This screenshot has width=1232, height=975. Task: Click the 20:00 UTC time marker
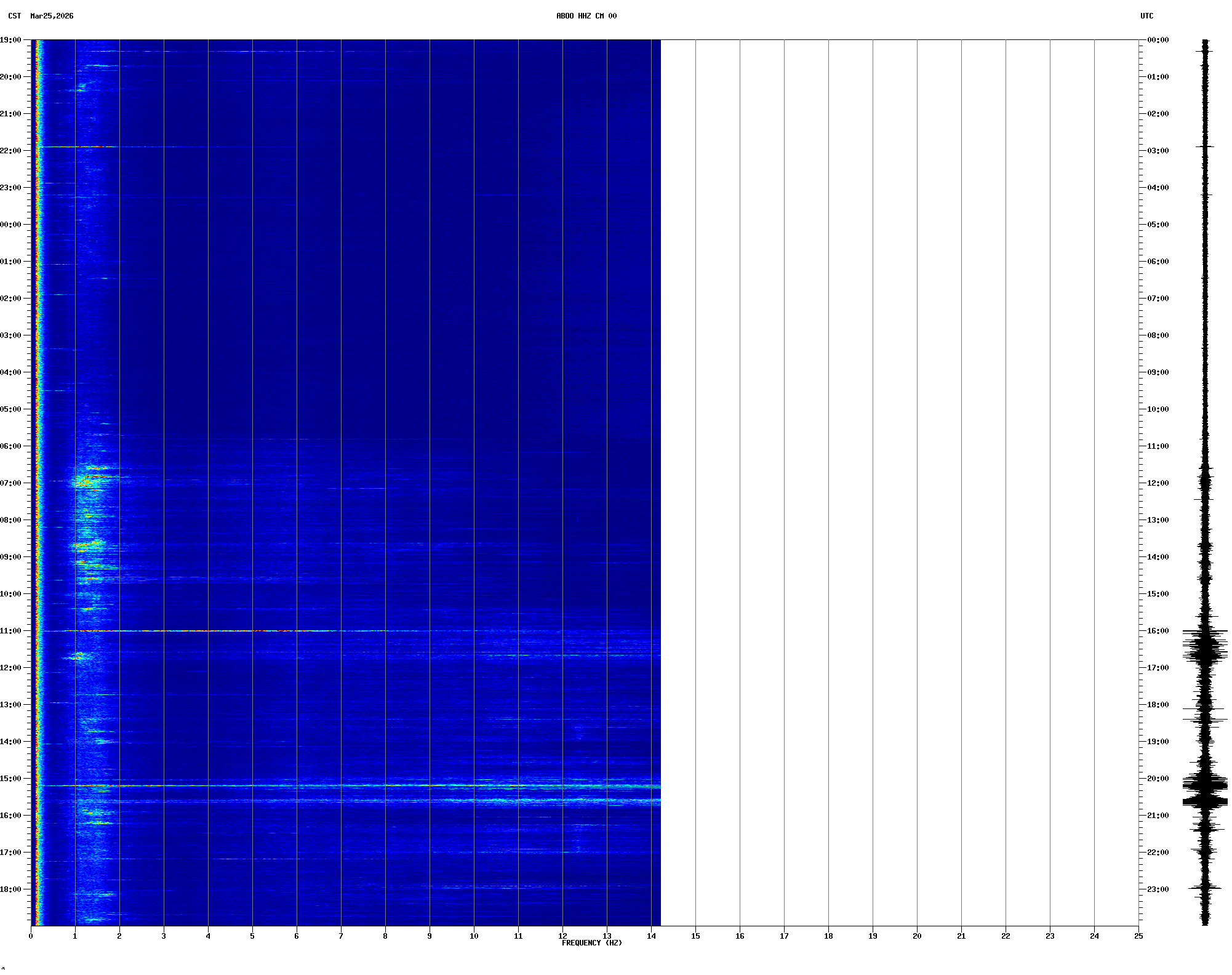point(1158,779)
